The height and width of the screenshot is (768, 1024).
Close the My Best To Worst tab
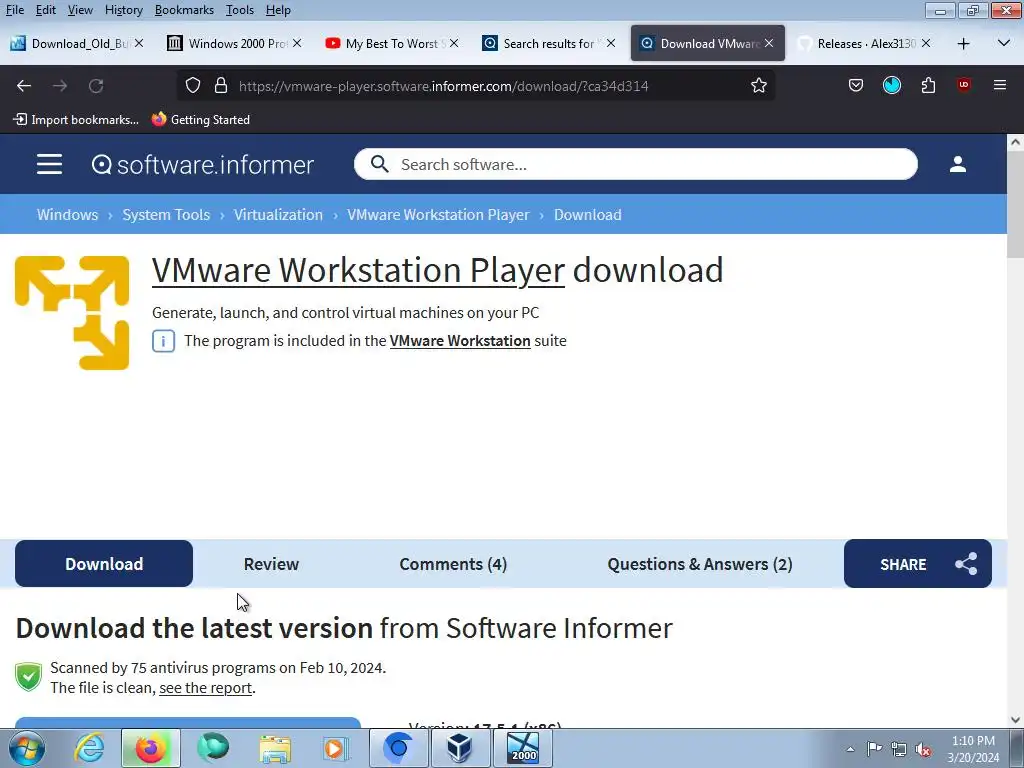(x=454, y=43)
